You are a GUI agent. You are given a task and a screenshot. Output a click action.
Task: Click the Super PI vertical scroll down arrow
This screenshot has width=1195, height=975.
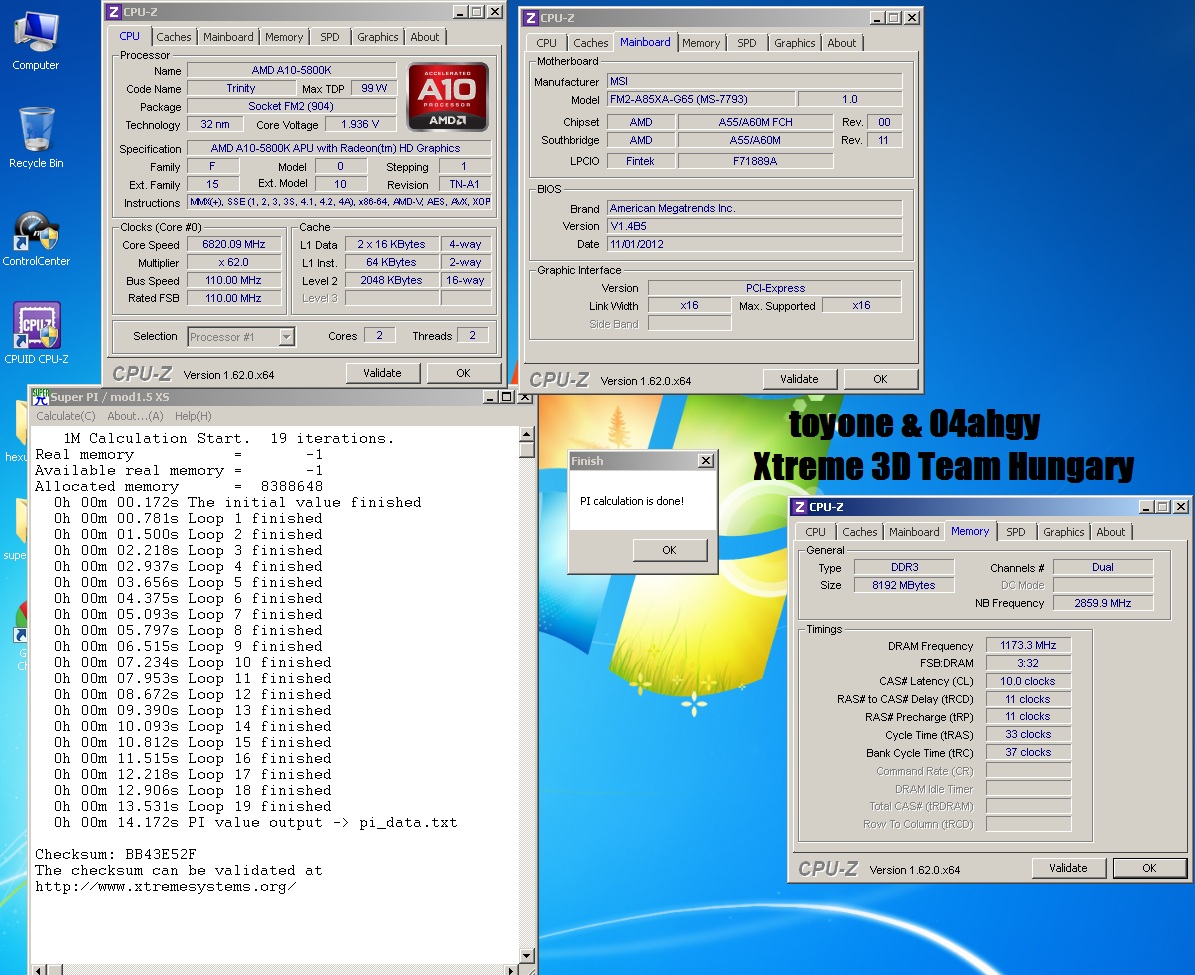(x=527, y=955)
